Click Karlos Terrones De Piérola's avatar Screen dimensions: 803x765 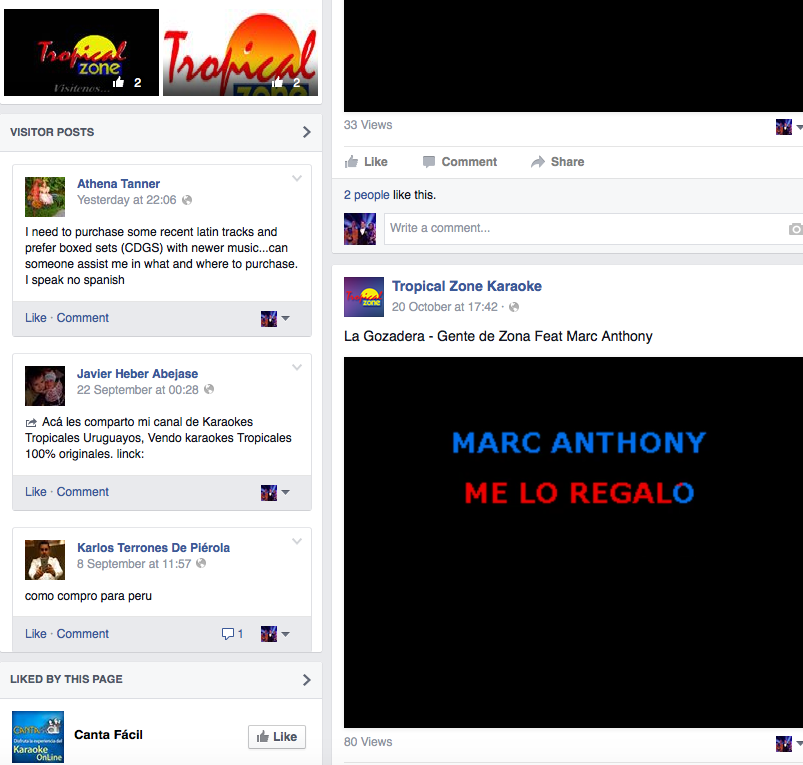click(x=45, y=560)
